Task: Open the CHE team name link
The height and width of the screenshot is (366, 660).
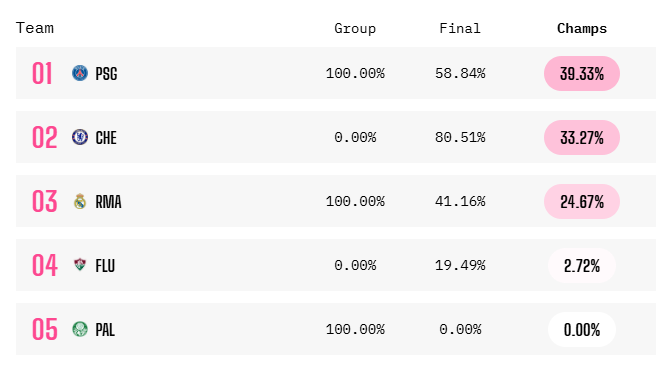Action: coord(106,138)
